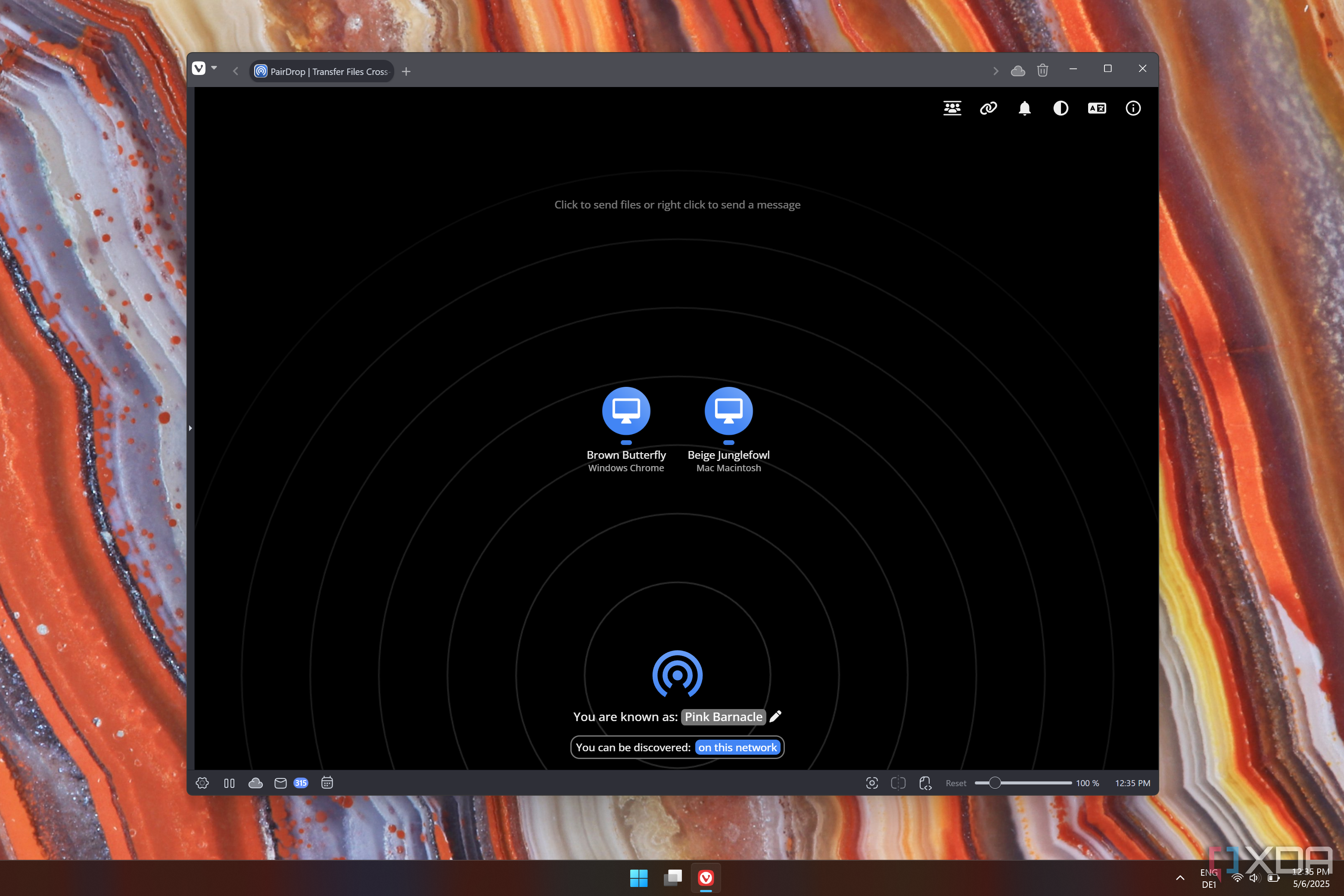
Task: Open PairDrop about info icon
Action: (1133, 108)
